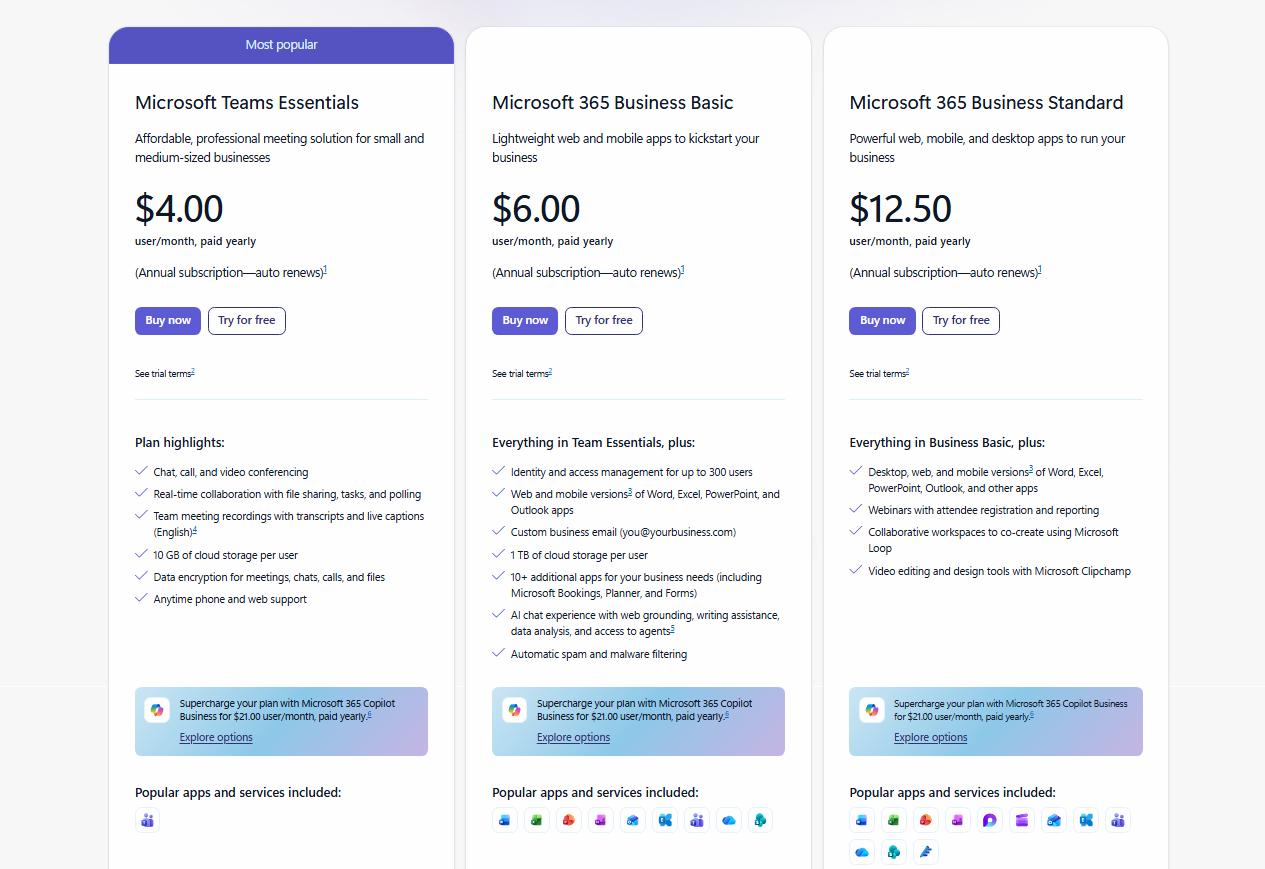This screenshot has width=1265, height=869.
Task: Open Explore options link under Business Basic
Action: pos(573,738)
